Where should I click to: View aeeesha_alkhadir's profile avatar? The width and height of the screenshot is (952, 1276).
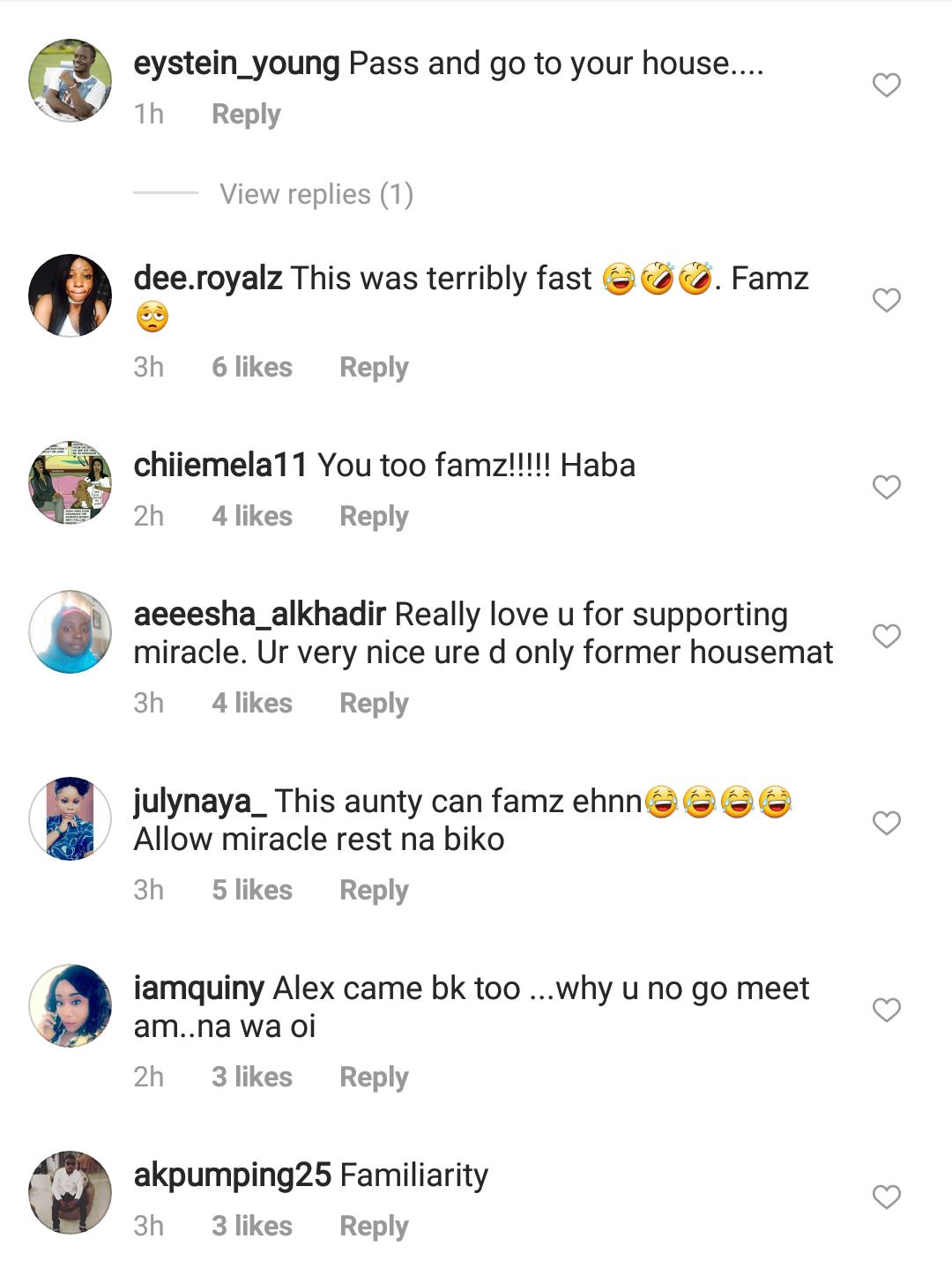pos(71,631)
